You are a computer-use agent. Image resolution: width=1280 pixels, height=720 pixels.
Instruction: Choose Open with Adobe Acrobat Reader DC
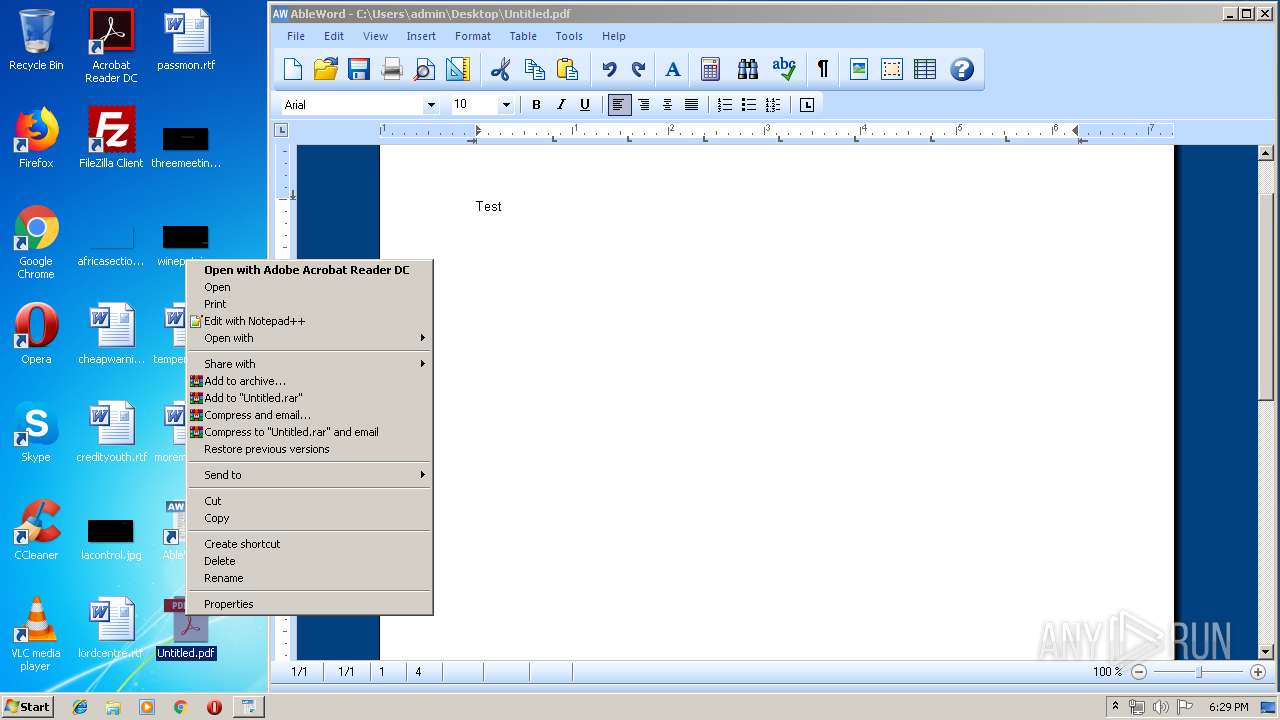click(x=310, y=270)
